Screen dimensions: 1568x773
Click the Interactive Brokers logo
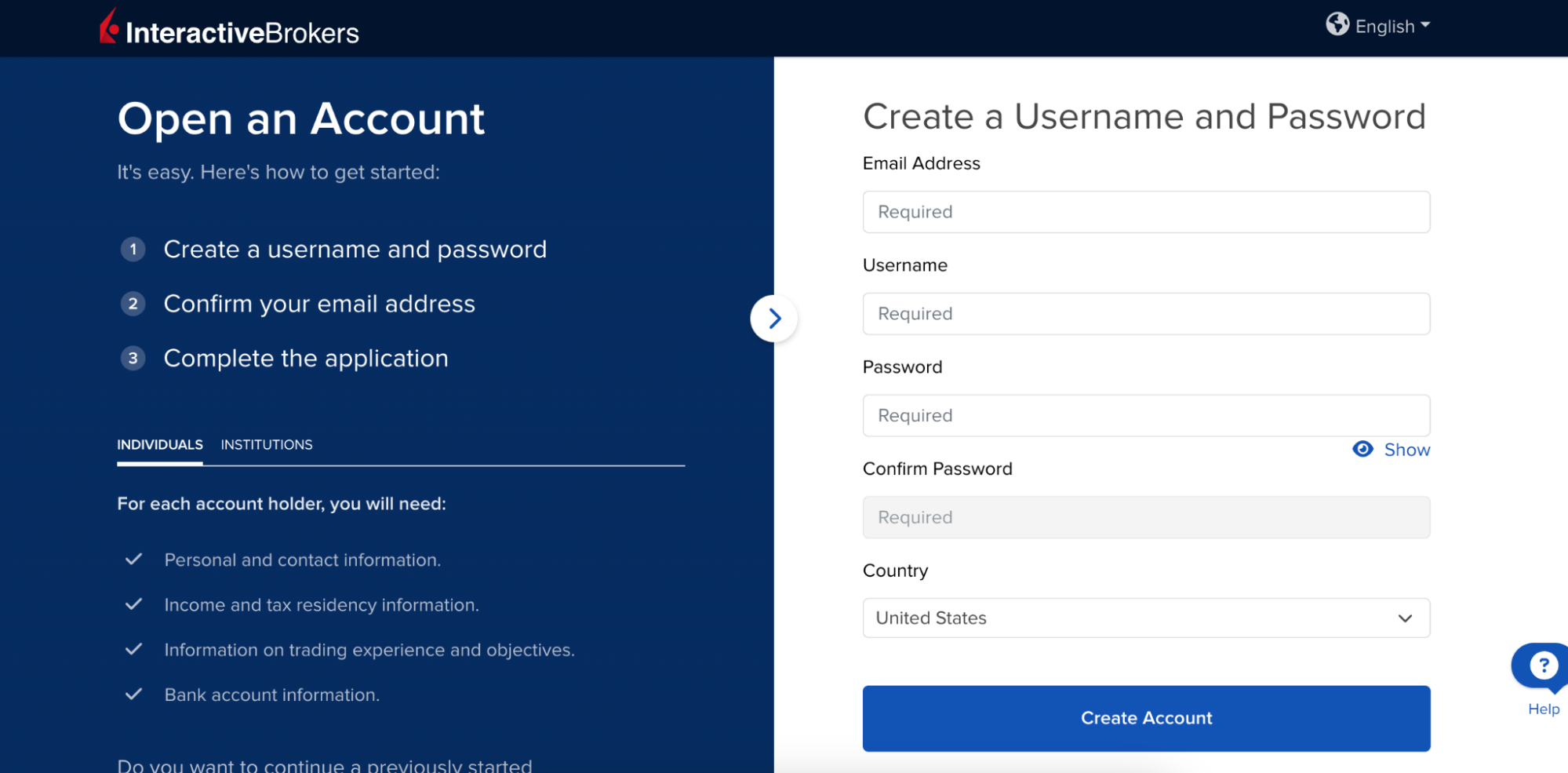tap(229, 27)
